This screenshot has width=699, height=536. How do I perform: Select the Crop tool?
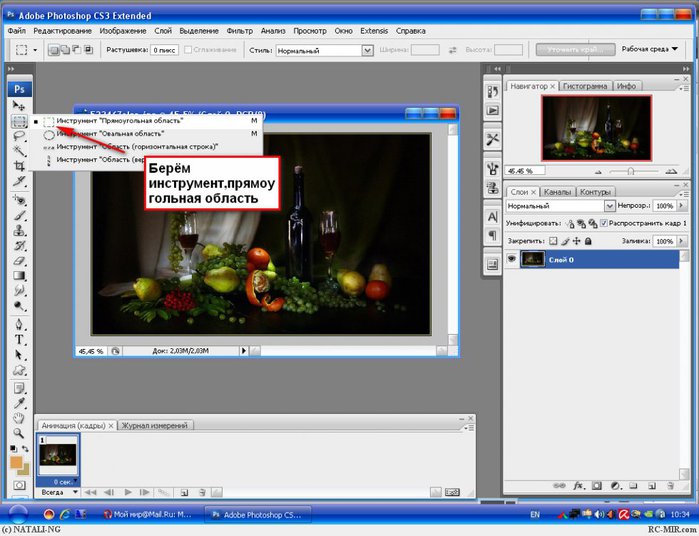click(19, 166)
